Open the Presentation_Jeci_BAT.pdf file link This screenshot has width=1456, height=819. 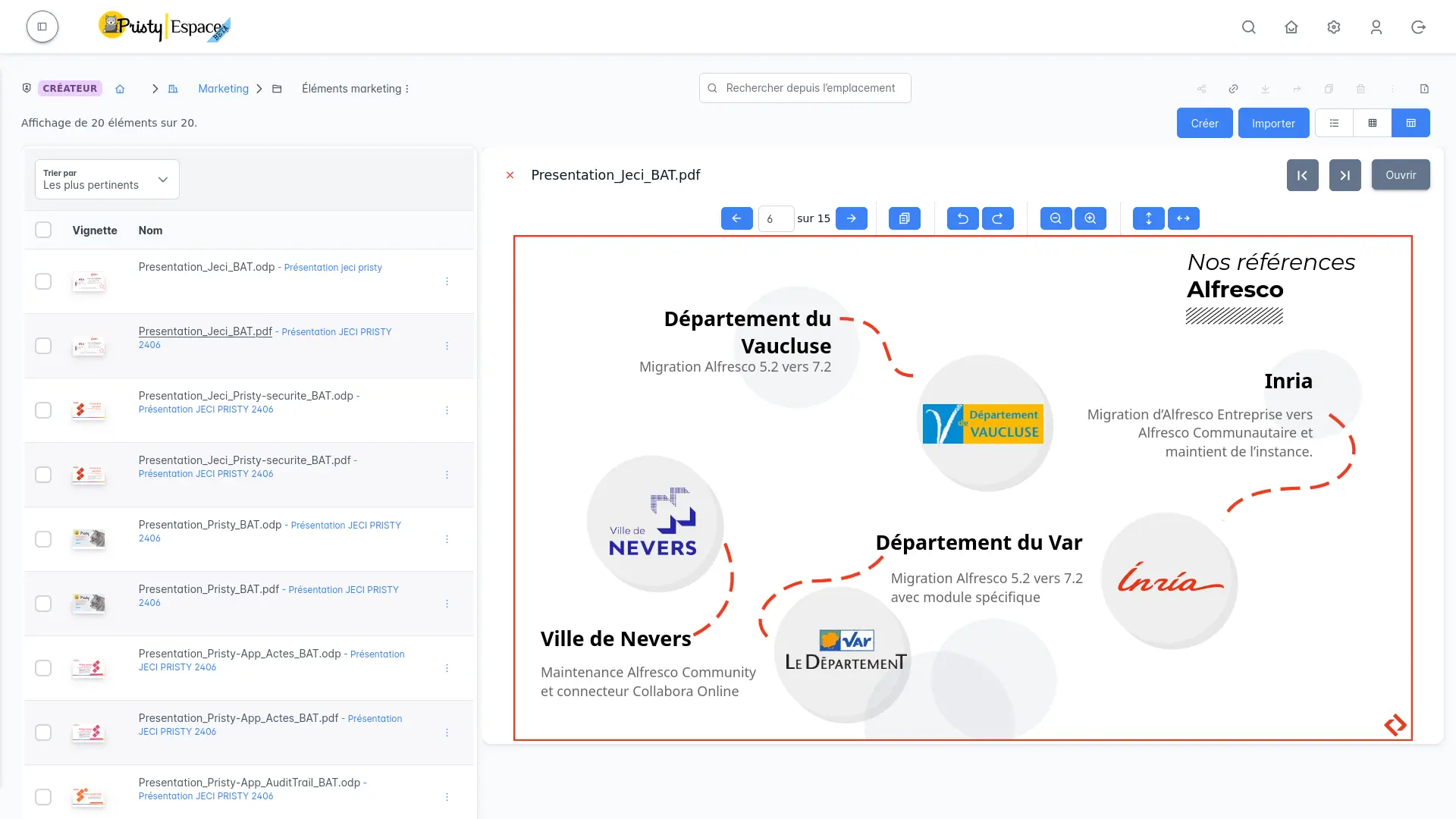coord(205,331)
